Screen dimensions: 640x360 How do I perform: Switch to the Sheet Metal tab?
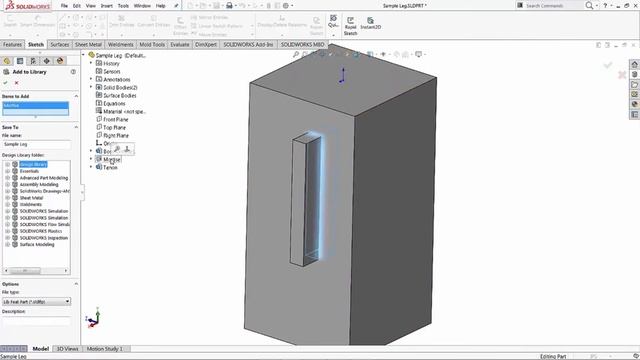[x=88, y=44]
